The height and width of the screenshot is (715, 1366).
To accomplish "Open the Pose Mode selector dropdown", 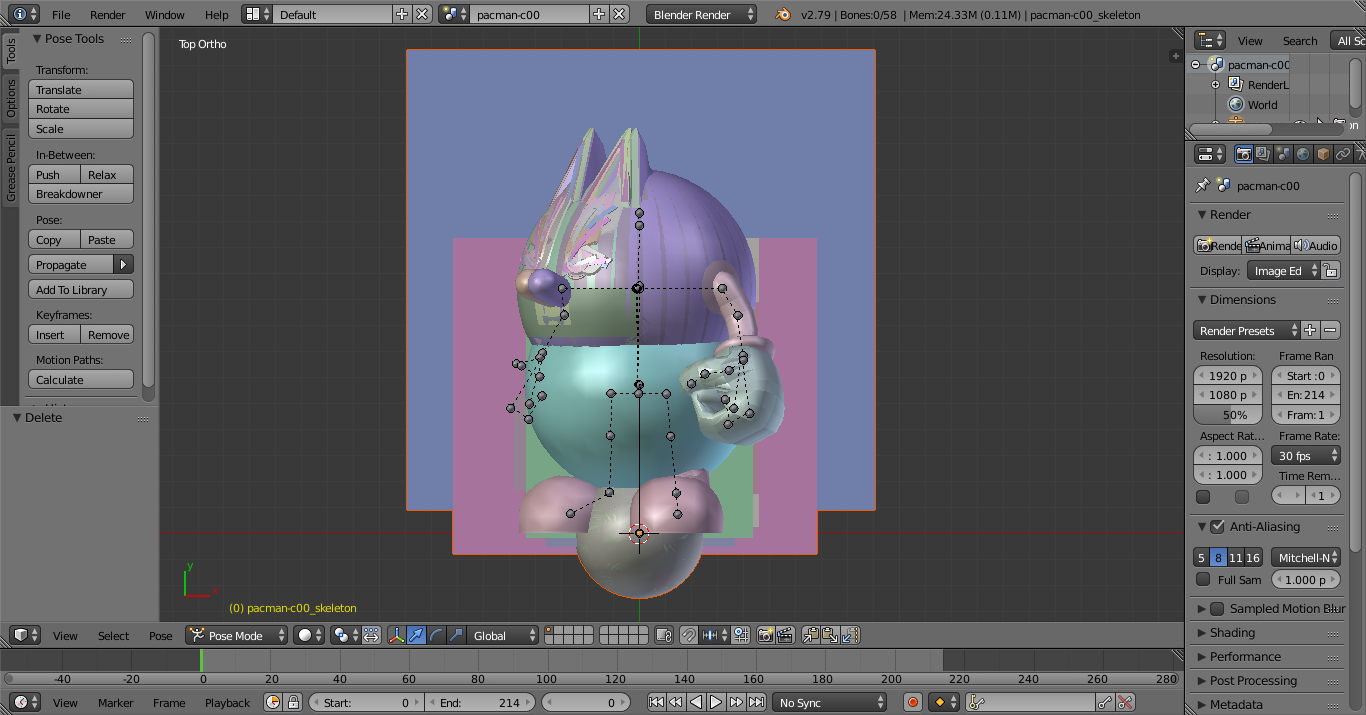I will [236, 635].
